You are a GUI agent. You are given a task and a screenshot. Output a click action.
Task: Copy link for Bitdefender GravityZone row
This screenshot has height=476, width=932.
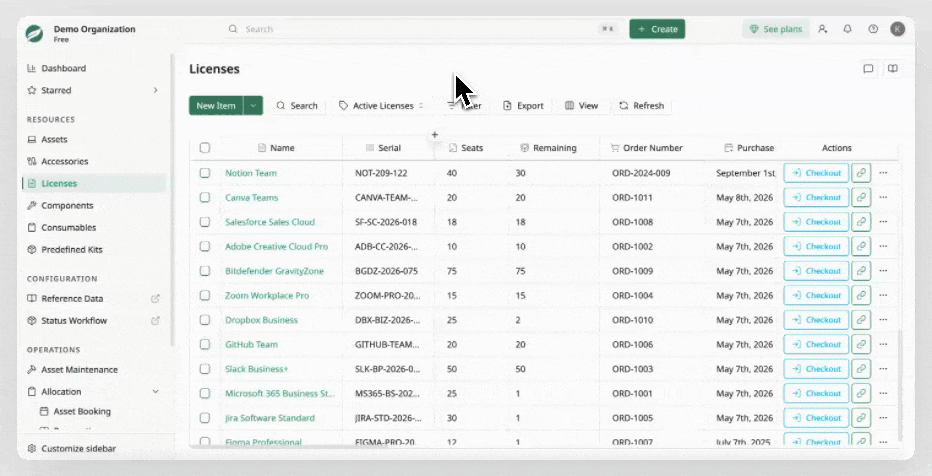(861, 271)
